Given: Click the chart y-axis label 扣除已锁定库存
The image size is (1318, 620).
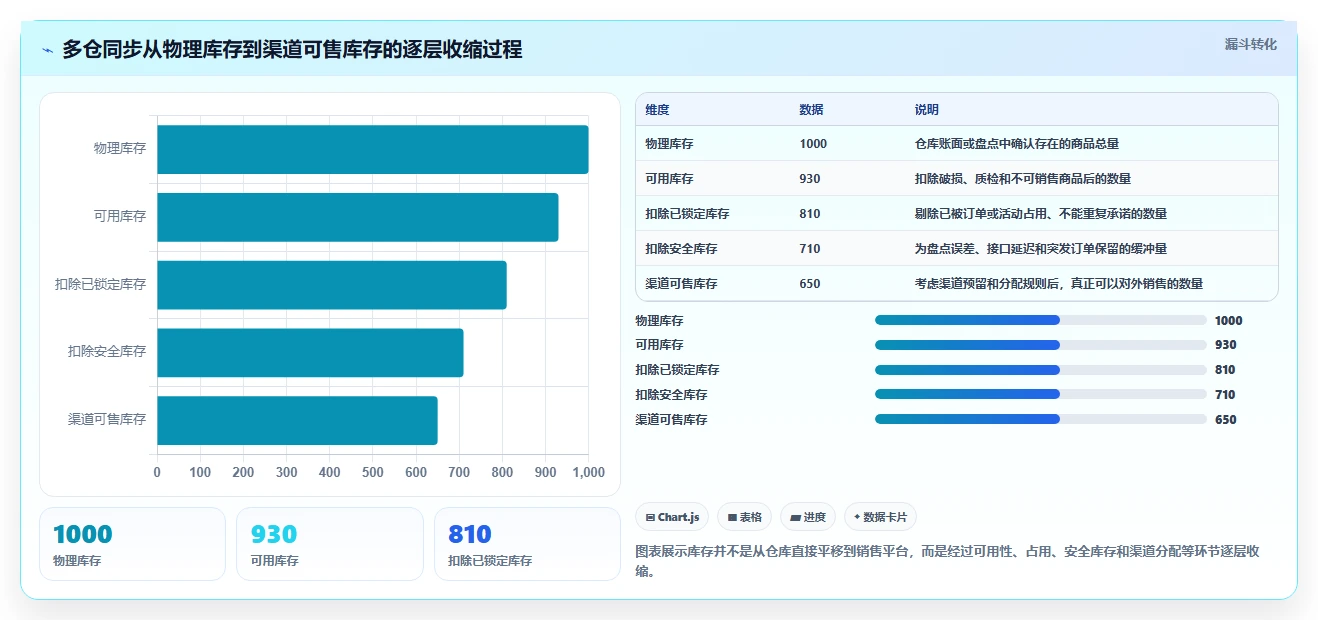Looking at the screenshot, I should 101,285.
